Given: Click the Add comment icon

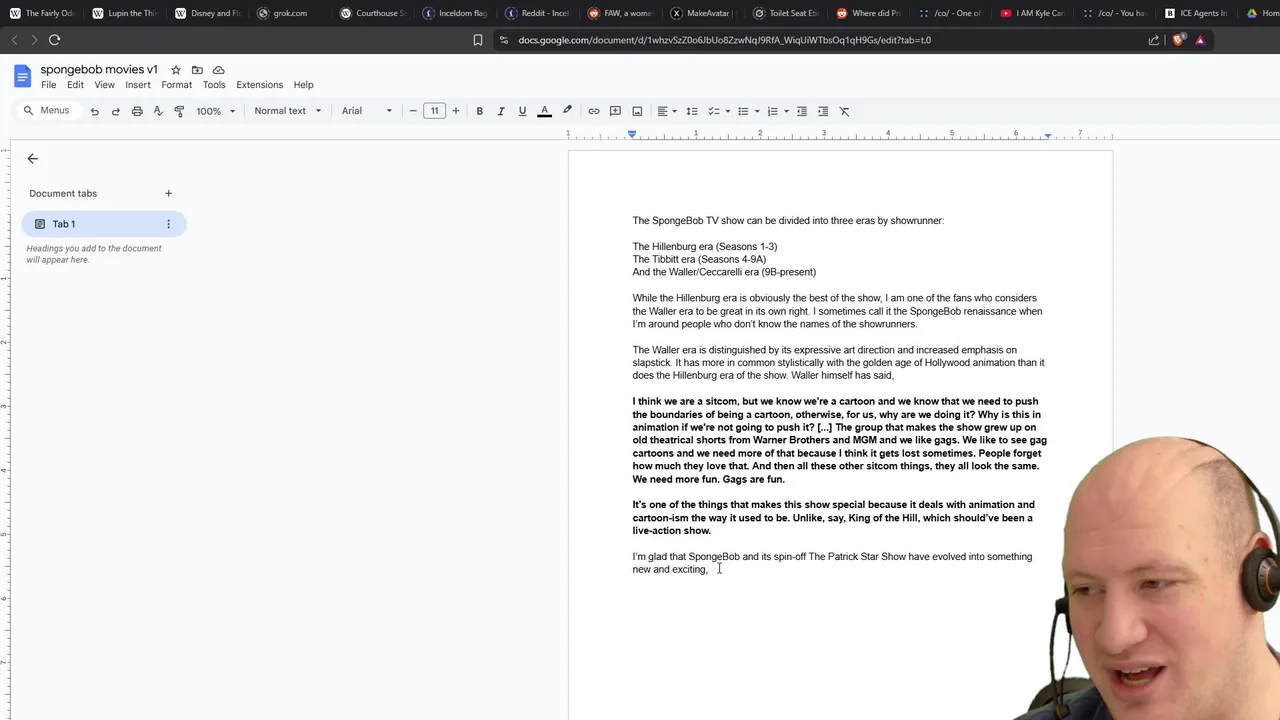Looking at the screenshot, I should click(615, 111).
